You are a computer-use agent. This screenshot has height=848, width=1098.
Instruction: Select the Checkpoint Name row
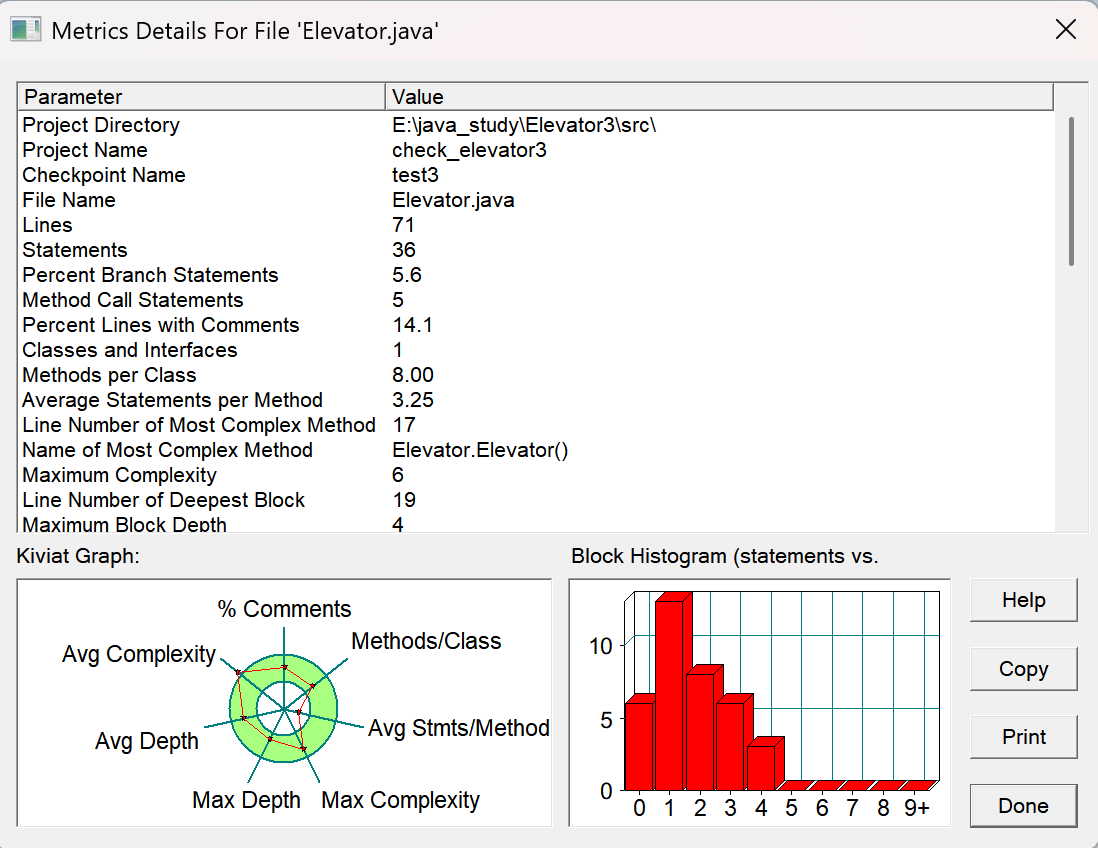click(536, 175)
